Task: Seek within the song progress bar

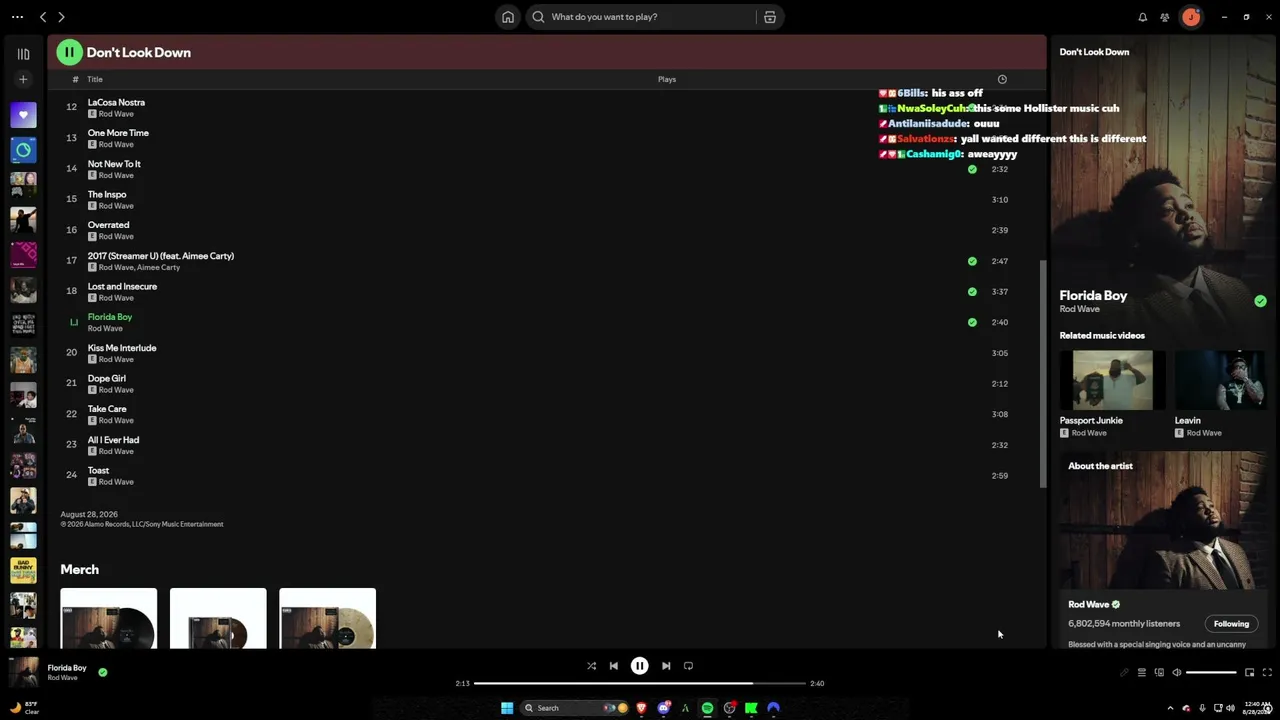Action: (640, 683)
